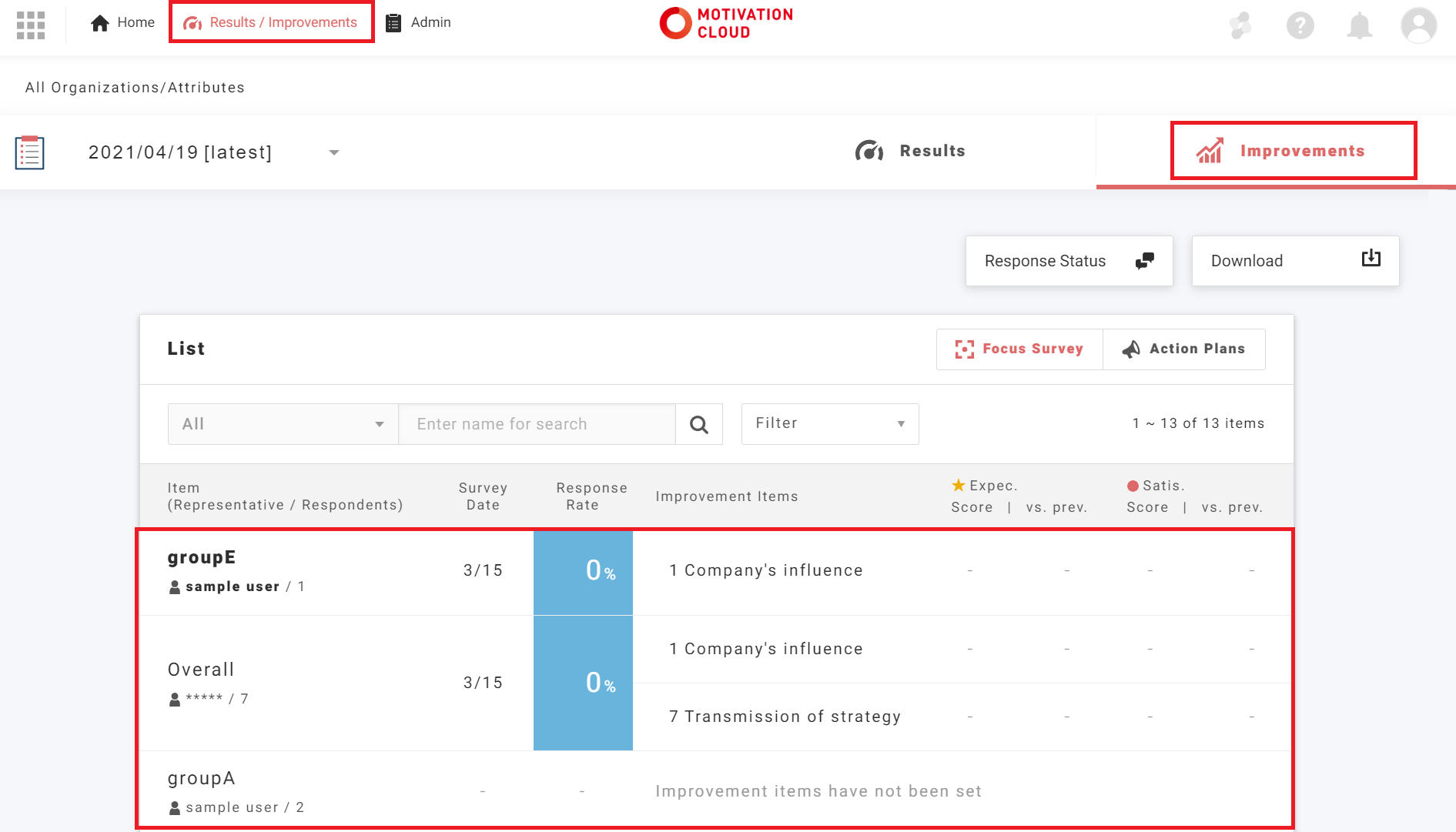Click the Motivation Cloud logo
1456x832 pixels.
tap(727, 23)
